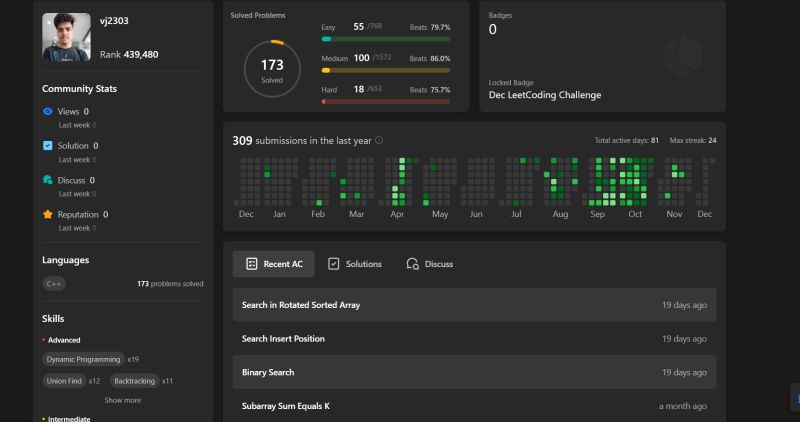Click the Medium problems progress bar
The width and height of the screenshot is (800, 422).
click(x=386, y=70)
